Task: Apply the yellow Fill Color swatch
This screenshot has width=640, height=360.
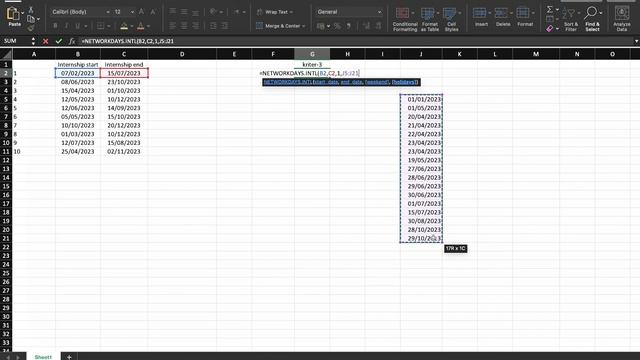Action: [124, 26]
